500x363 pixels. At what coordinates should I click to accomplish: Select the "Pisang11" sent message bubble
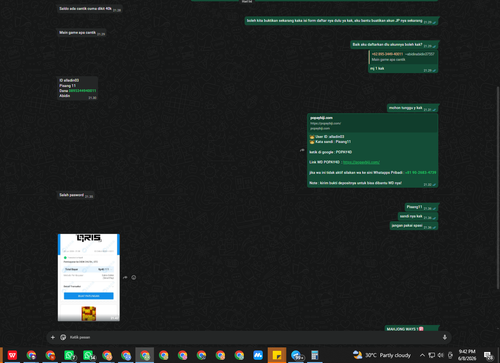pyautogui.click(x=421, y=207)
